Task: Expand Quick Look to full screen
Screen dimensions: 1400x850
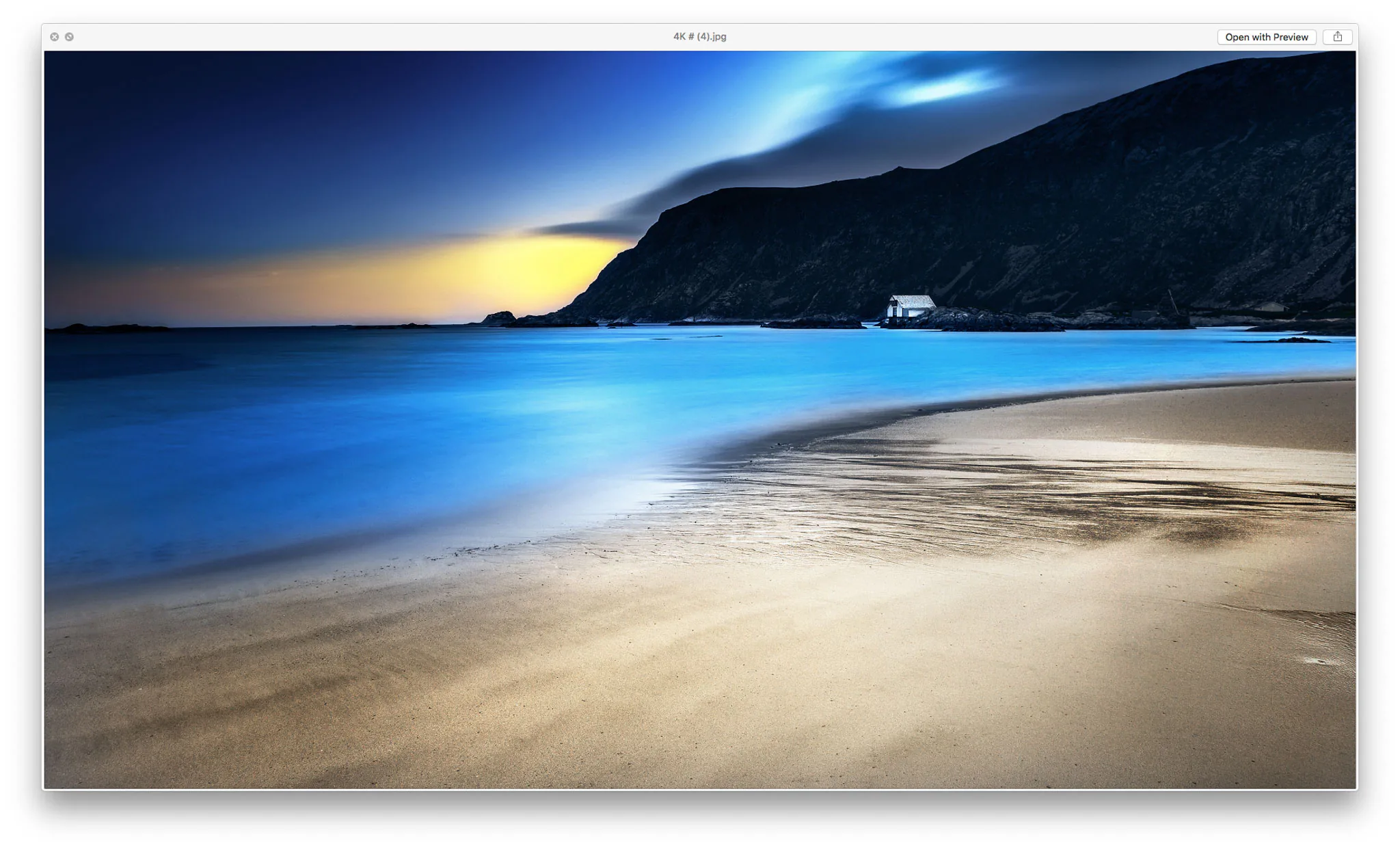Action: coord(69,37)
